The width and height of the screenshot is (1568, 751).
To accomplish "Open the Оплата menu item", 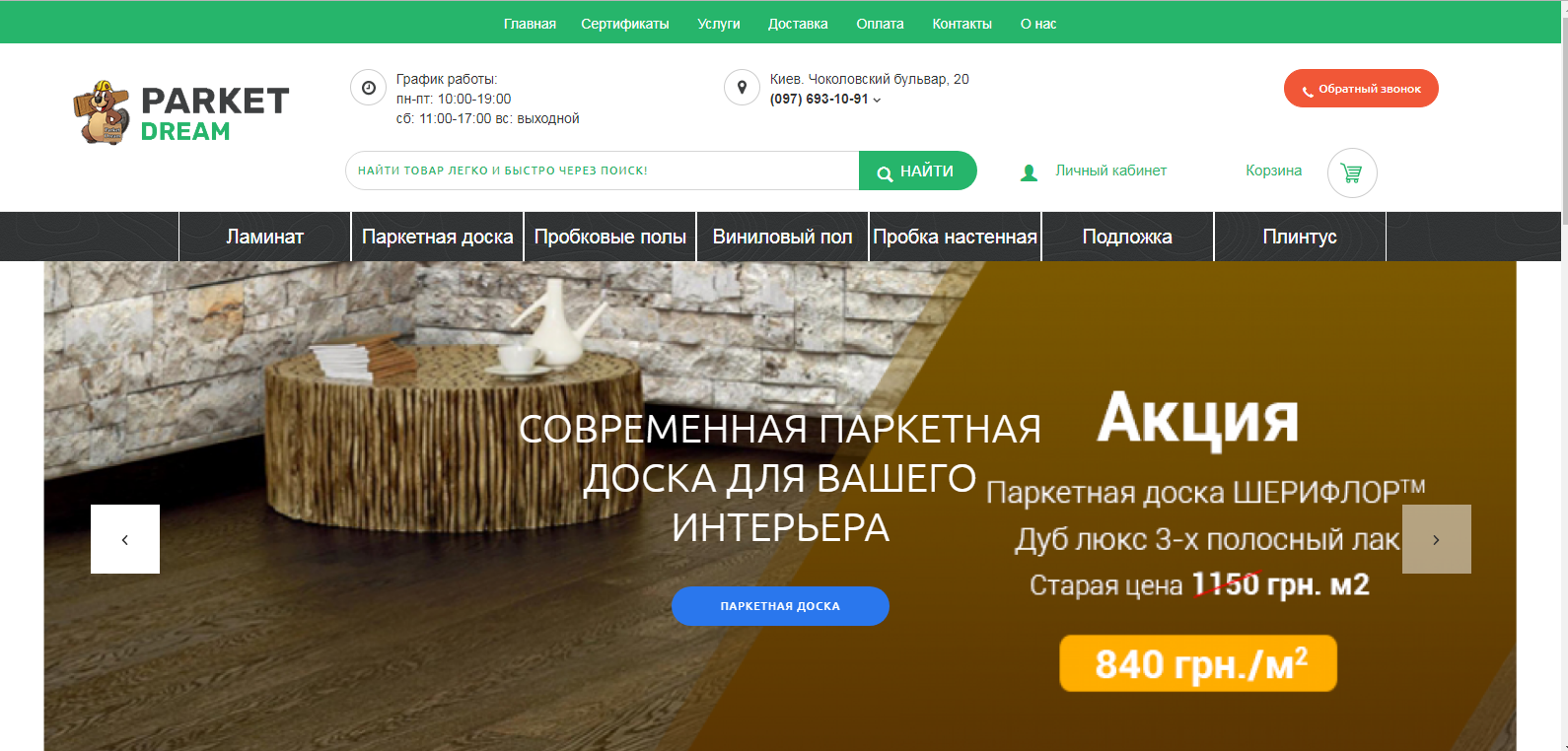I will pyautogui.click(x=880, y=24).
